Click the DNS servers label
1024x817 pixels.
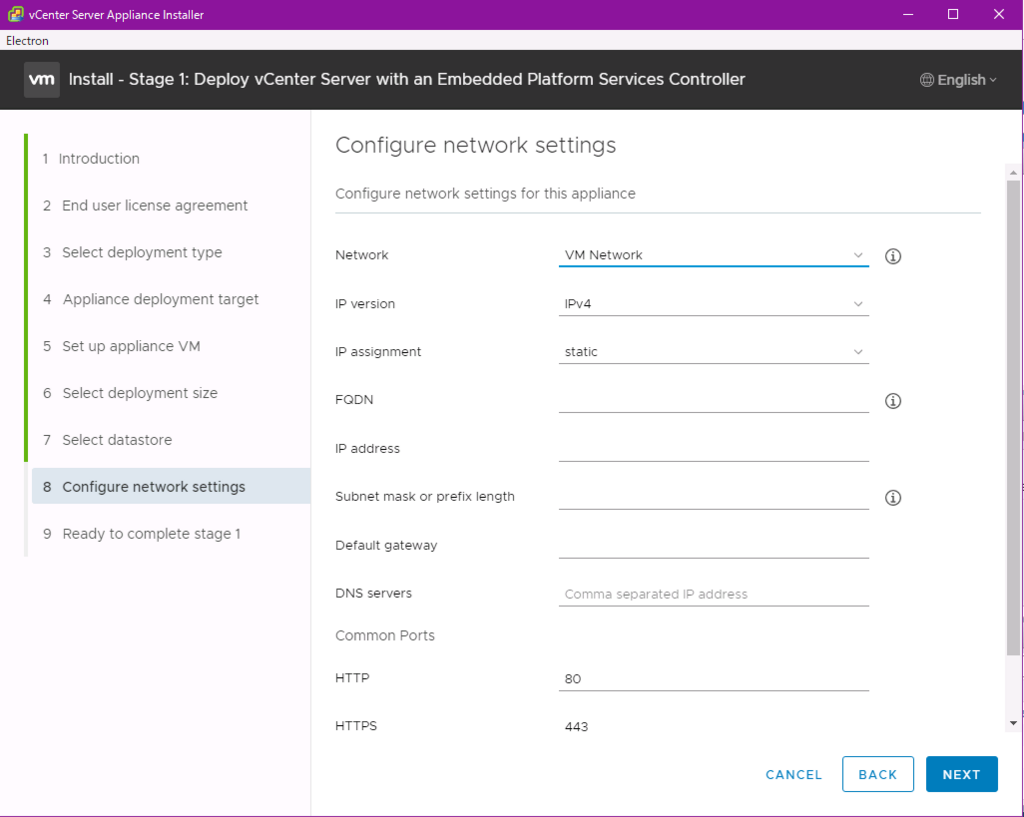point(374,594)
